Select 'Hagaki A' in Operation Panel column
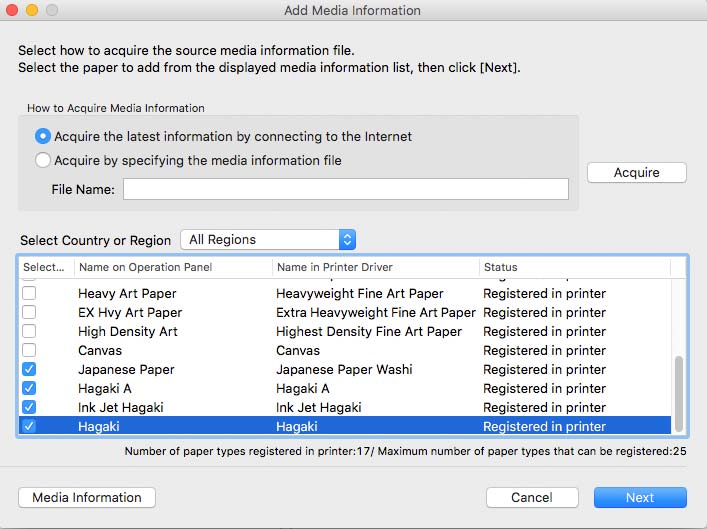 (105, 388)
